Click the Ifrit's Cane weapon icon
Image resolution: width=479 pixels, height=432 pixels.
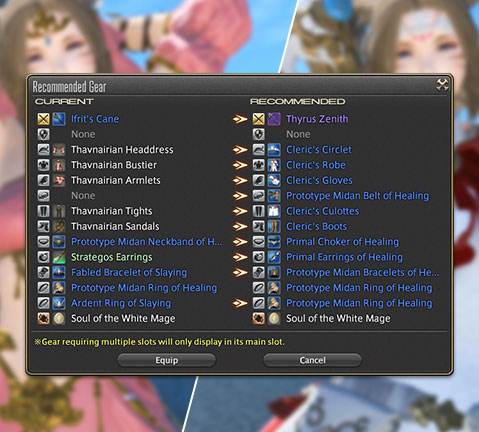coord(59,119)
